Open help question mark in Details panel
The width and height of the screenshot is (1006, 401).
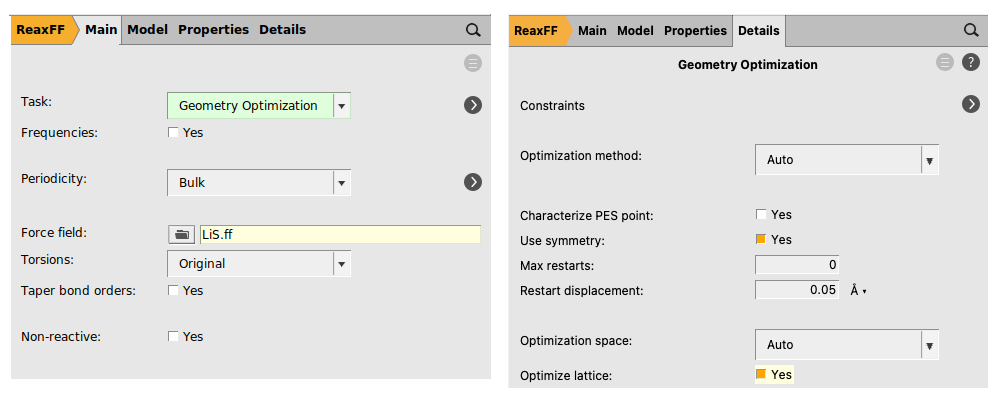pos(971,63)
